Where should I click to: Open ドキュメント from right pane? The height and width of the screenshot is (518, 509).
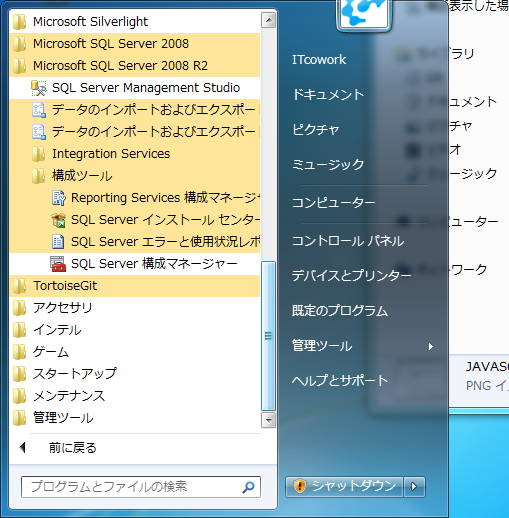(x=328, y=95)
